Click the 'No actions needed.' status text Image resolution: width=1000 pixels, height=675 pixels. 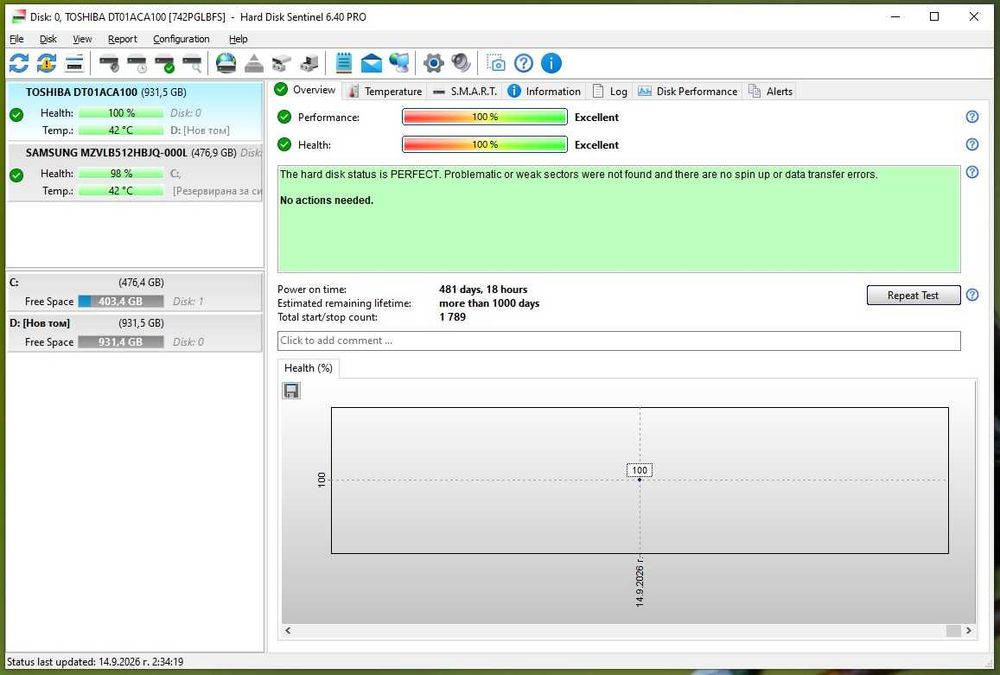(327, 200)
